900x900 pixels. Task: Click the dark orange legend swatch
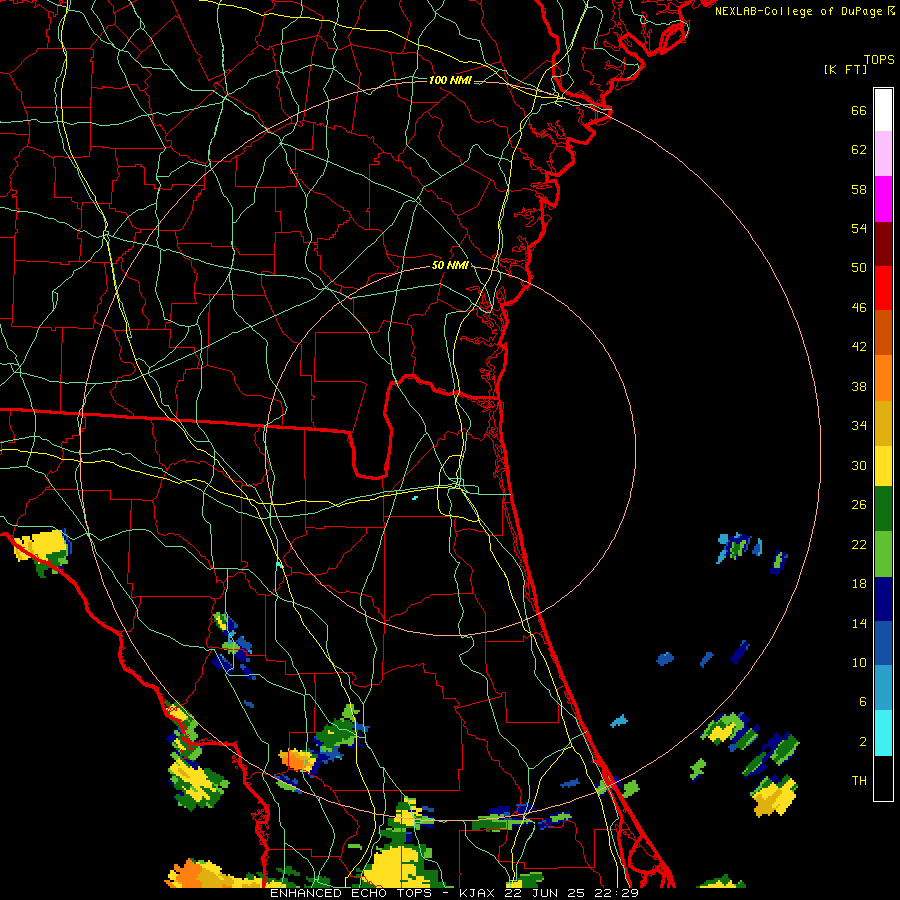pos(883,332)
